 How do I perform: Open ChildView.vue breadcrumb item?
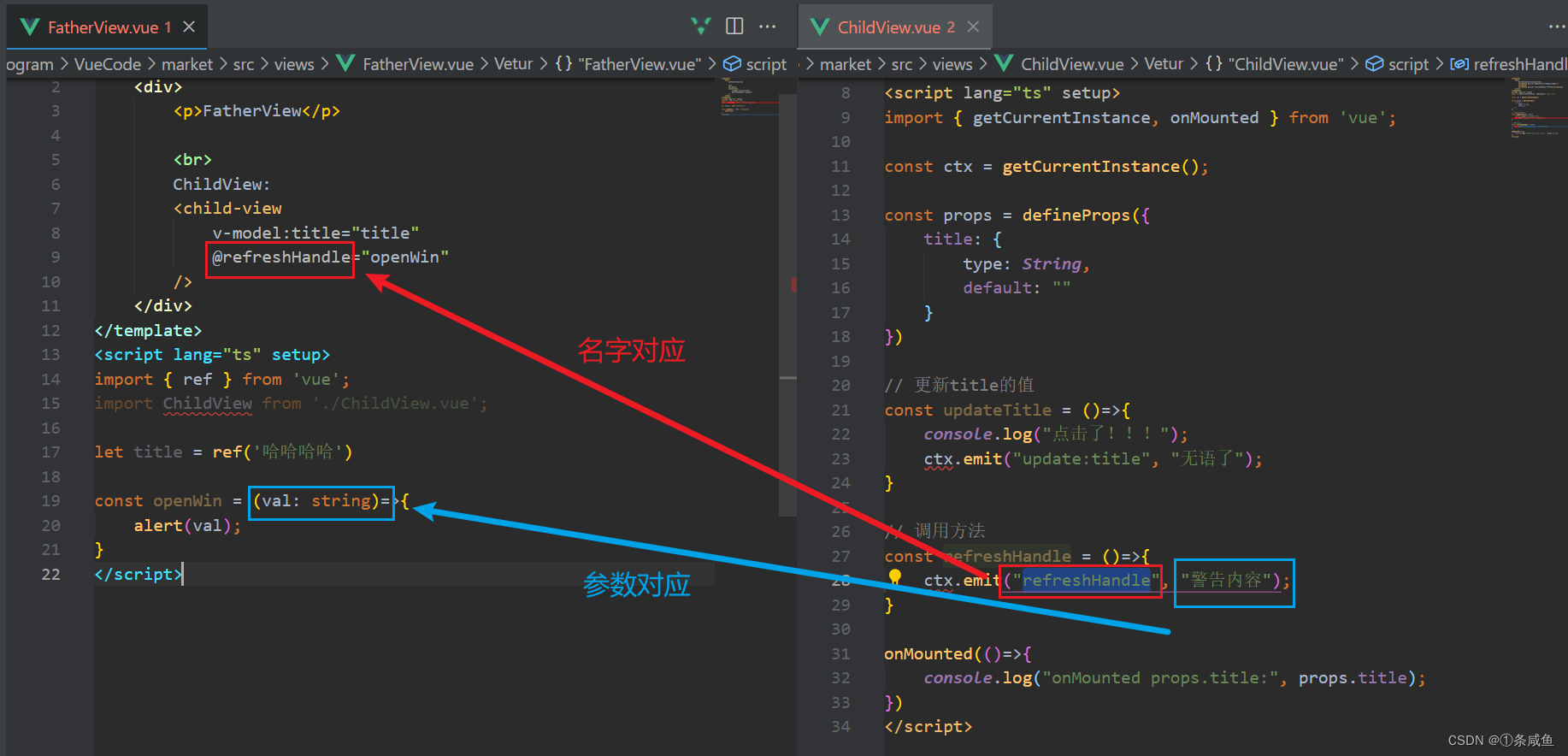(1059, 64)
